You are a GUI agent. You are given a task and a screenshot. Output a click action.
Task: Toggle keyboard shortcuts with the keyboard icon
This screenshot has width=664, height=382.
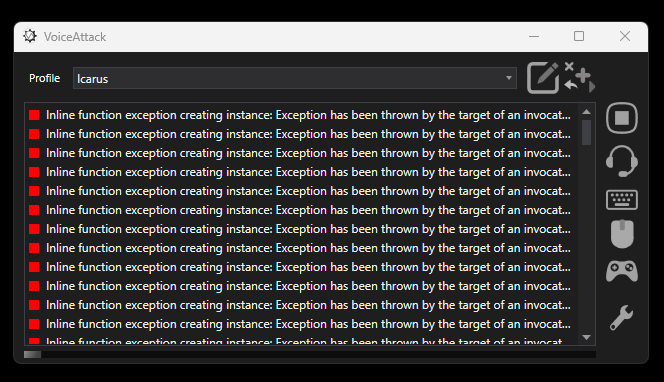(x=622, y=199)
